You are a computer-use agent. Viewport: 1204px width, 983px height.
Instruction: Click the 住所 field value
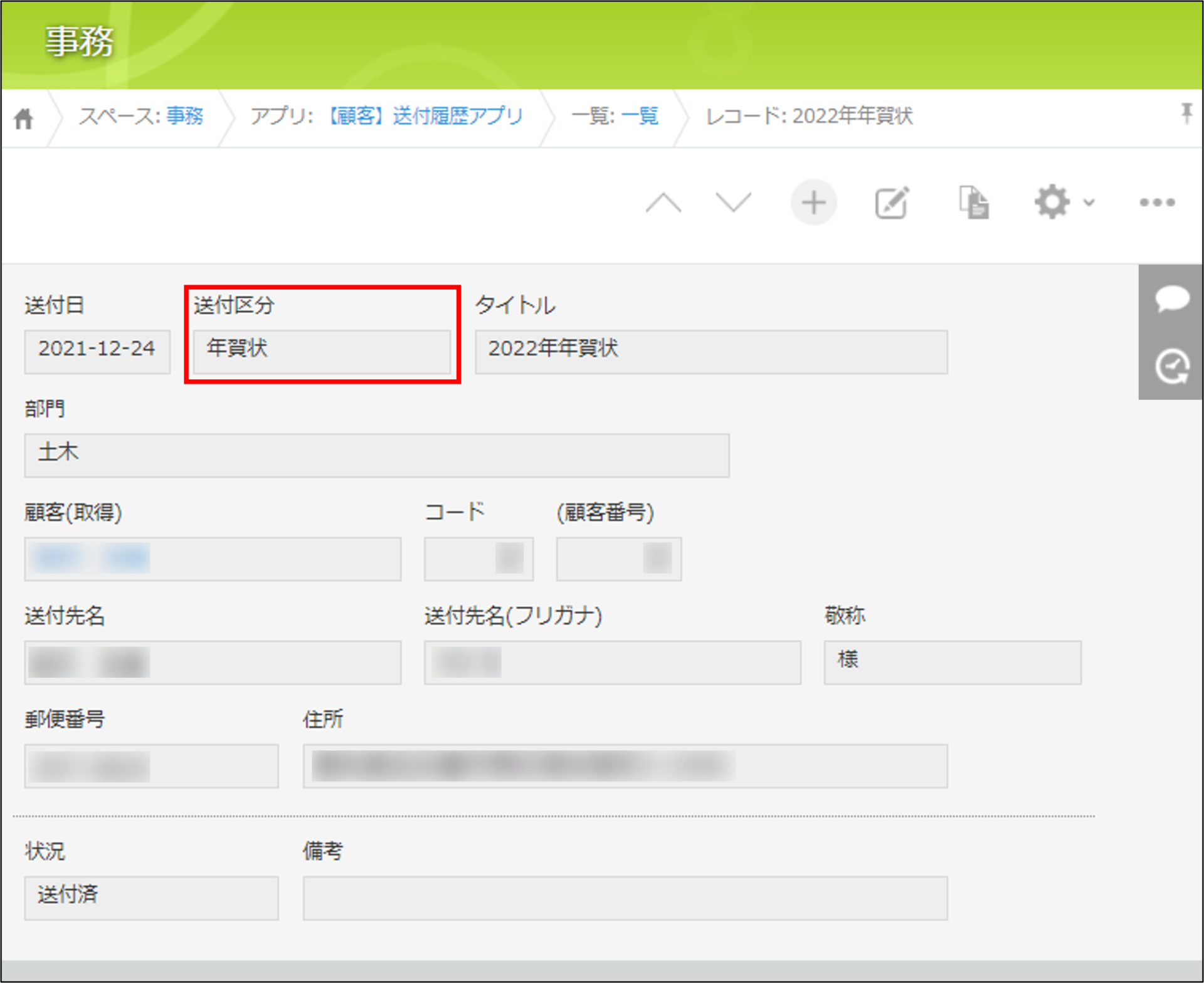[x=625, y=765]
